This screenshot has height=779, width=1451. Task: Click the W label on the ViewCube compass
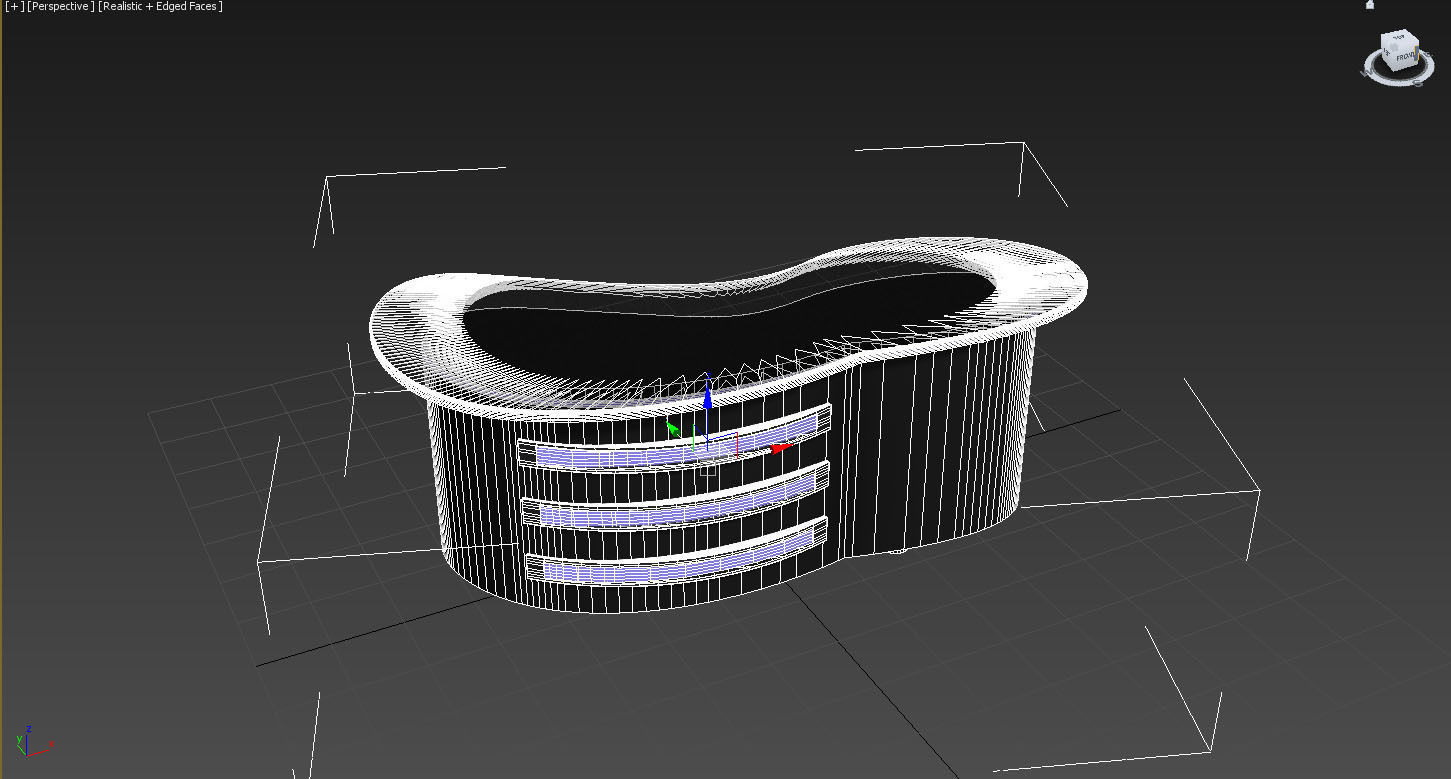tap(1366, 73)
